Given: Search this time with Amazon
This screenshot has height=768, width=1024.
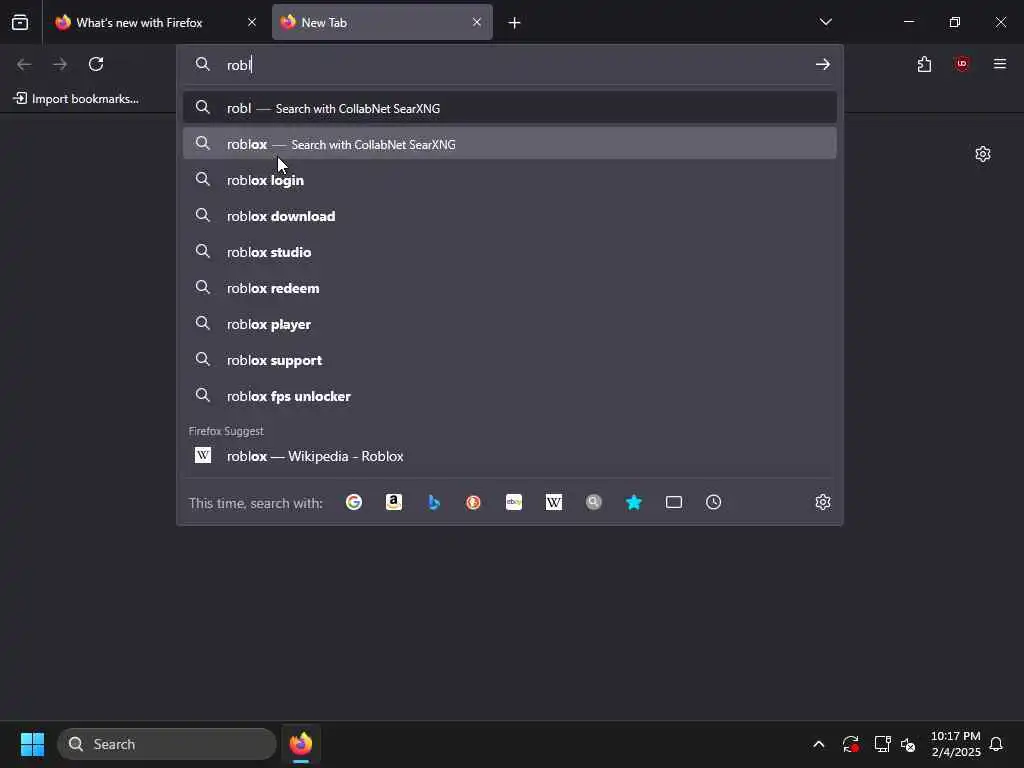Looking at the screenshot, I should 394,502.
